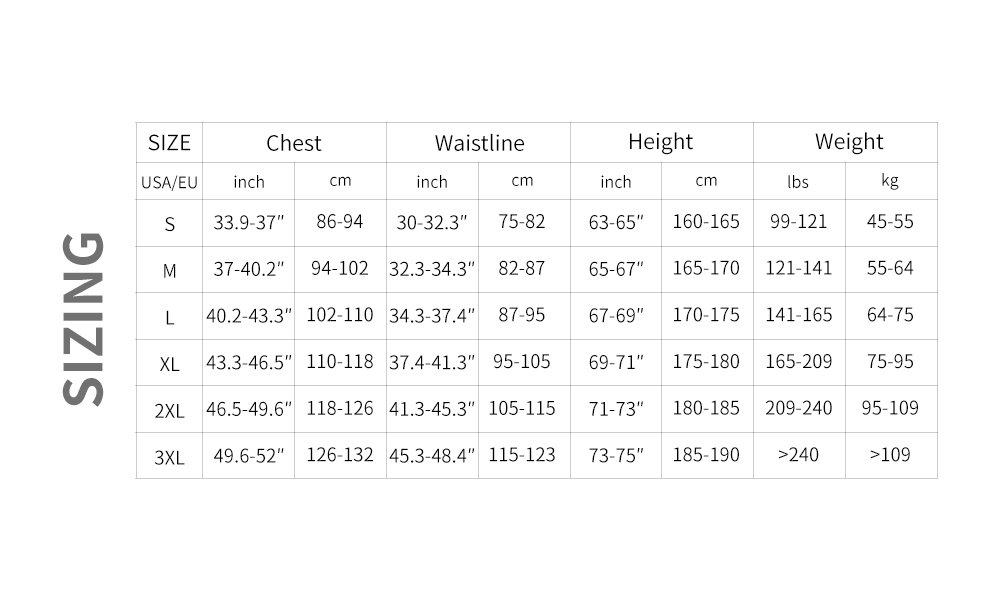Click the SIZE header cell

[x=169, y=142]
